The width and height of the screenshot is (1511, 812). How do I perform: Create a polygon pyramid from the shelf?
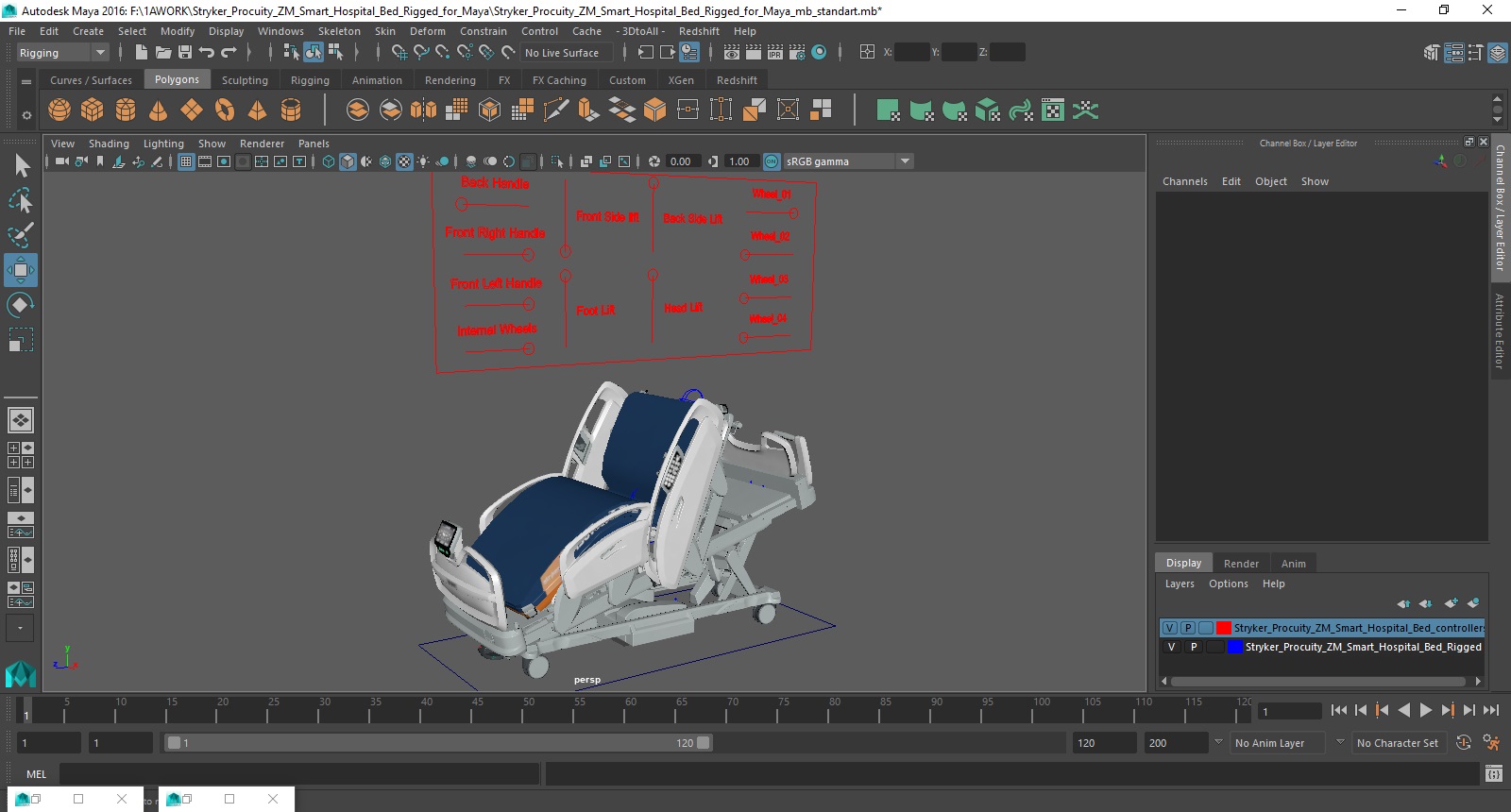(257, 110)
